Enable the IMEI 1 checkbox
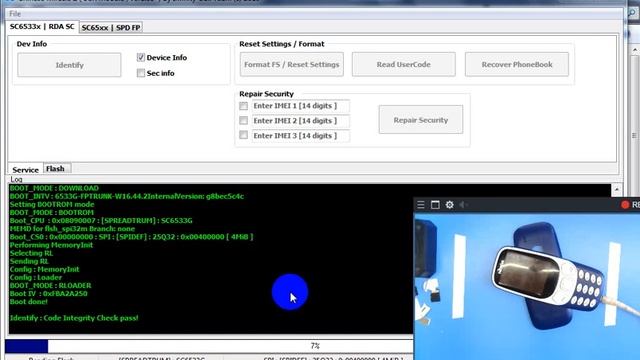 [244, 106]
